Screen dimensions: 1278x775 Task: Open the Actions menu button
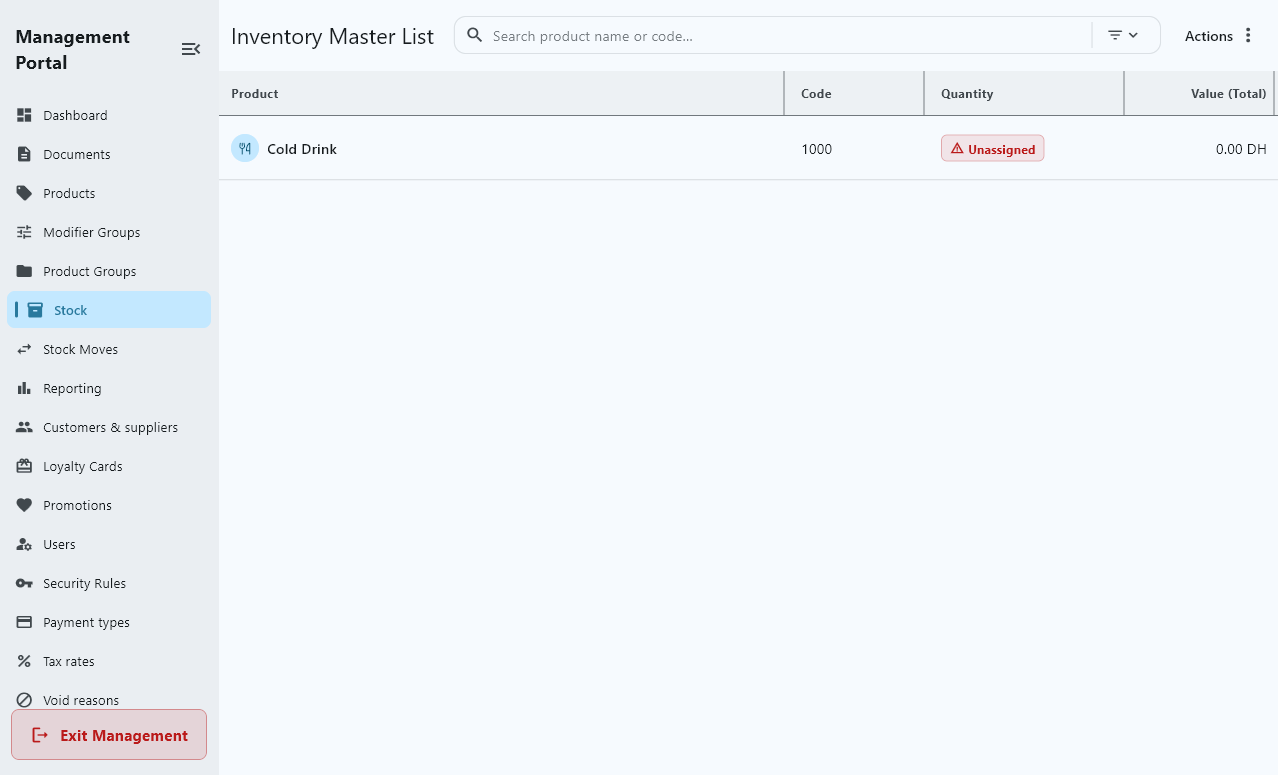tap(1219, 35)
